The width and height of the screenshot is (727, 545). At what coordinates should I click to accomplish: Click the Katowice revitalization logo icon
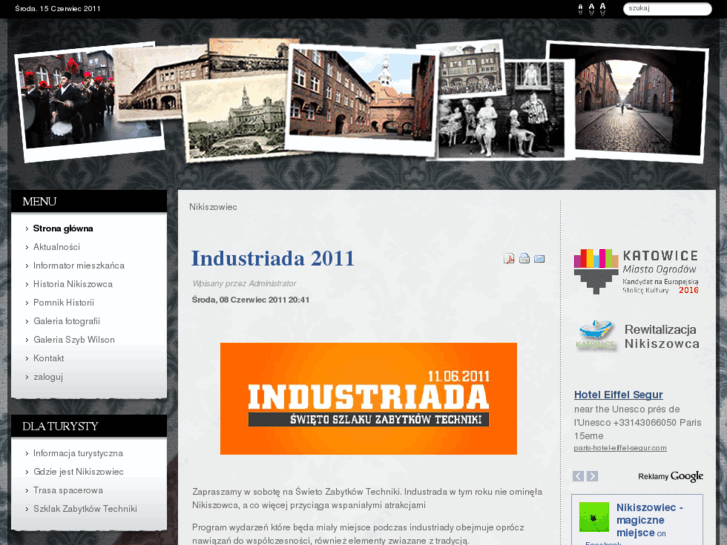click(x=596, y=335)
